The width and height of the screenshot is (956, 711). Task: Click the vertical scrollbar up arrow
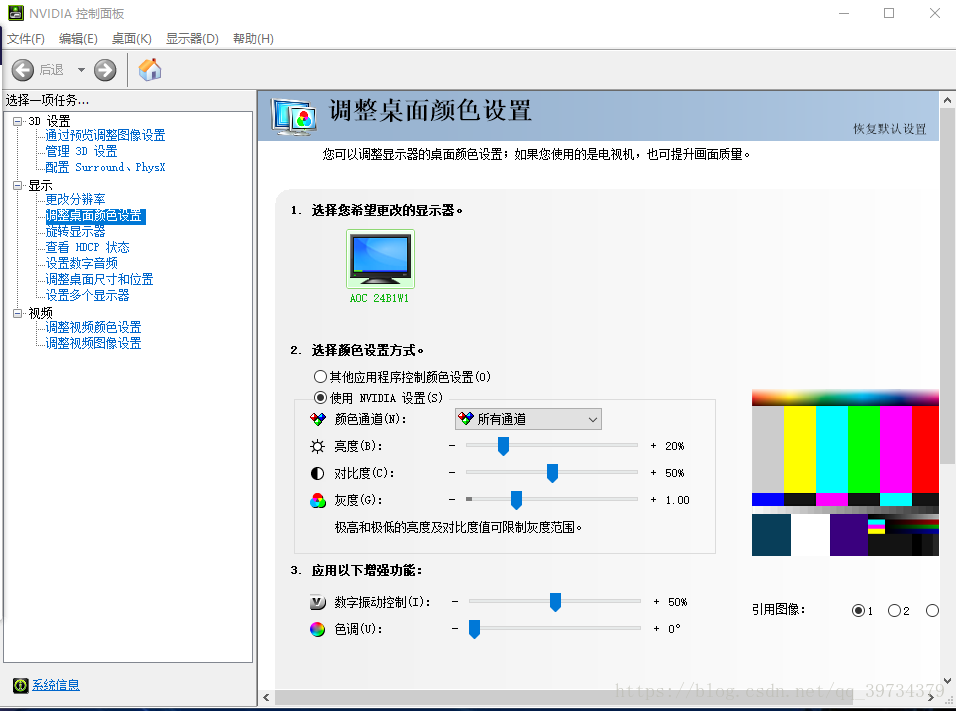coord(947,100)
